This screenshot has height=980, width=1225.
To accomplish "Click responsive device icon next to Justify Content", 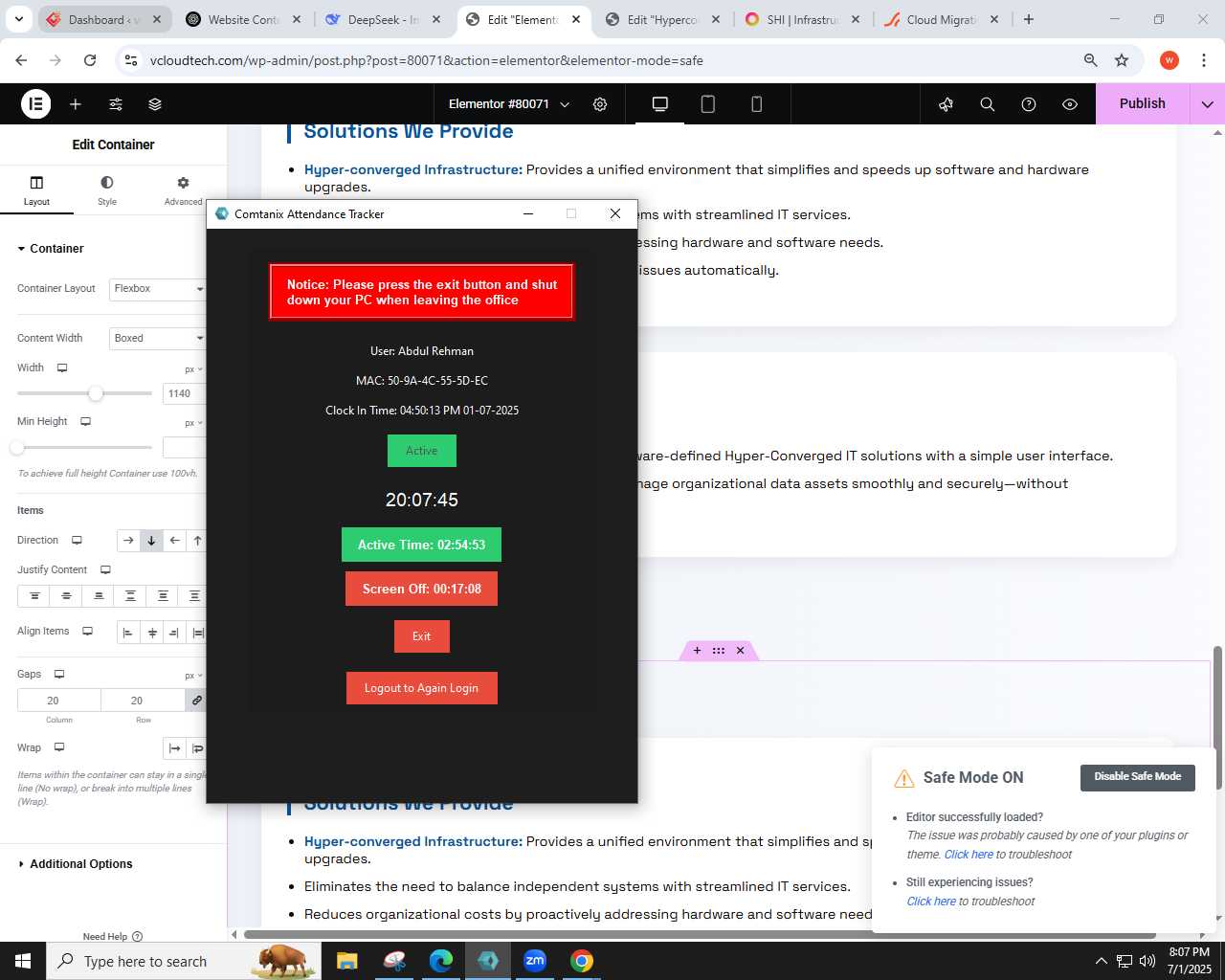I will tap(105, 570).
